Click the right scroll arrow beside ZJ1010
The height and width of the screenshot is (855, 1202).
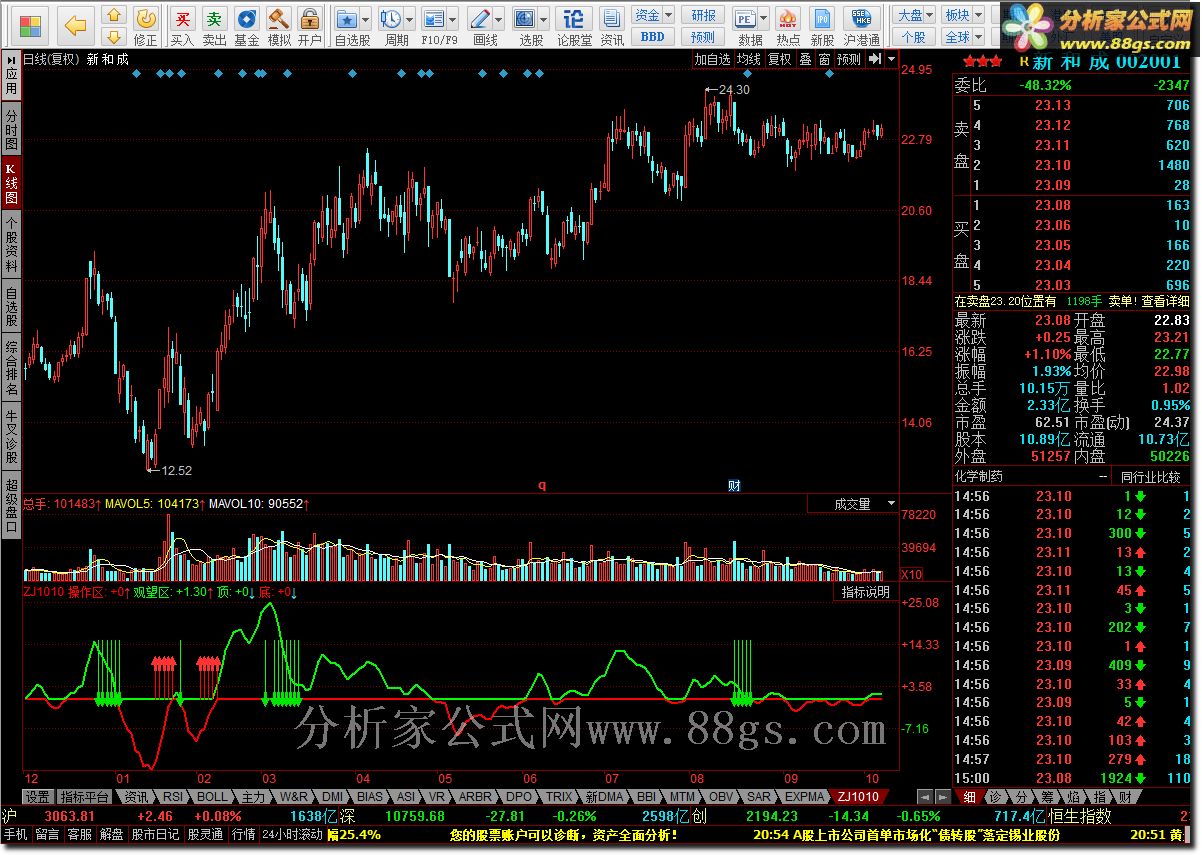[x=943, y=797]
